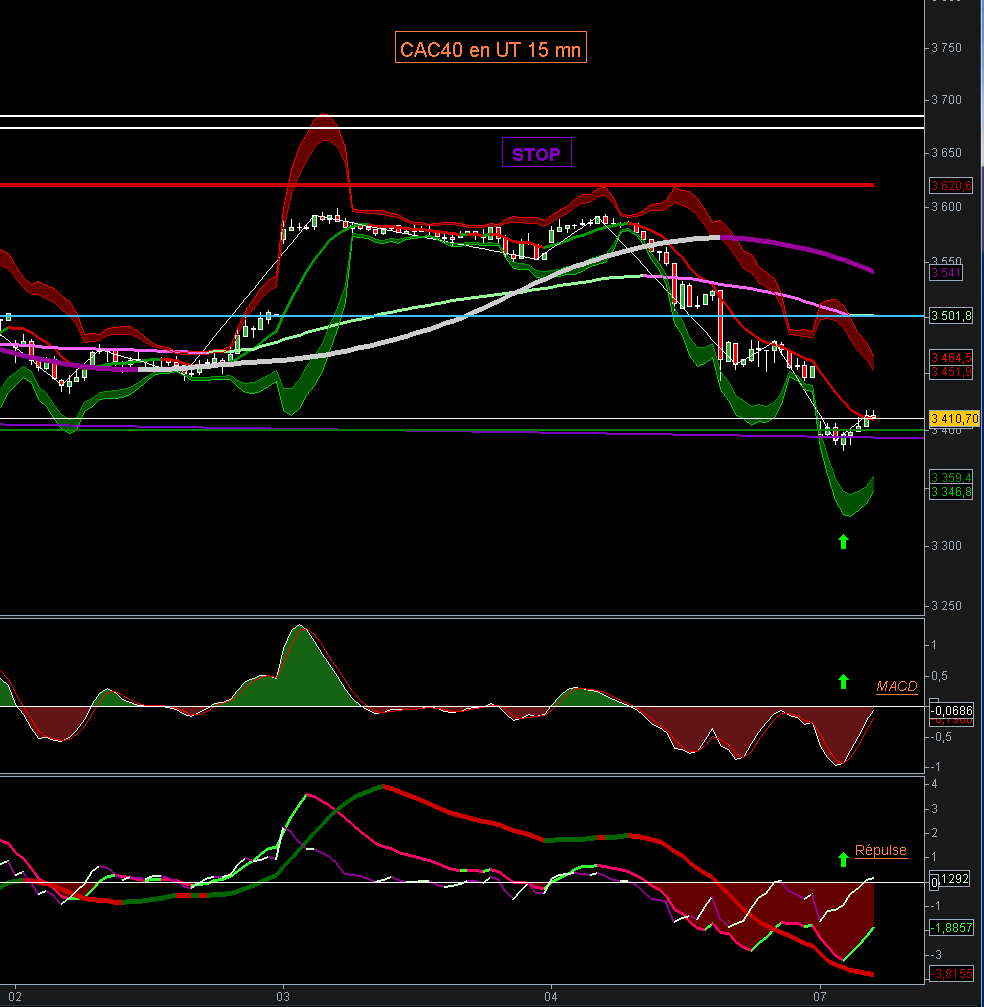Click the green 3 346,8 price tag

pos(951,492)
